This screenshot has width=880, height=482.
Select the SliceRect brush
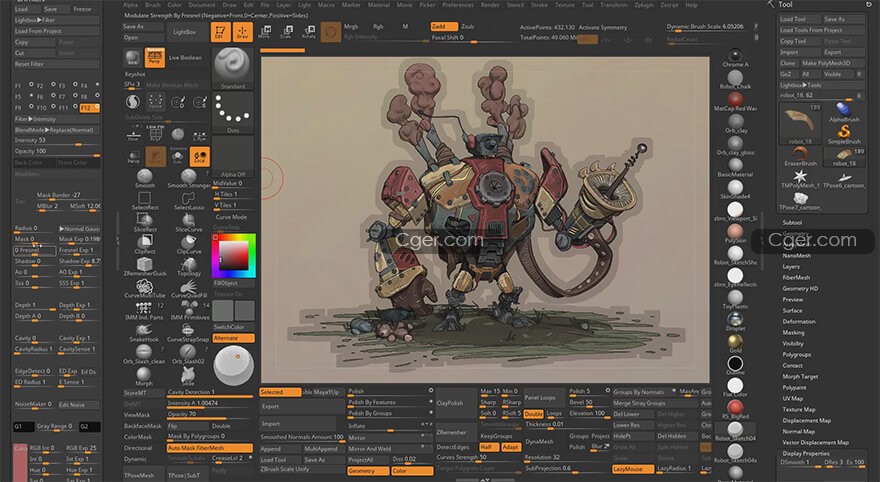[145, 223]
